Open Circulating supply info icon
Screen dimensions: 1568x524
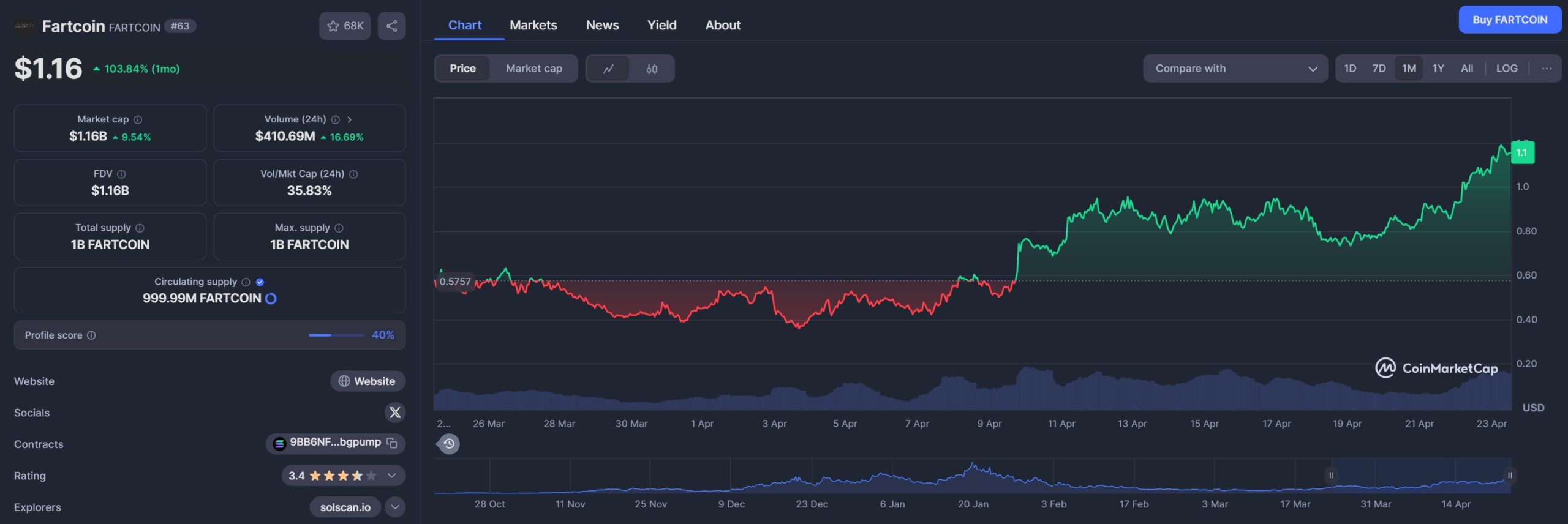coord(246,282)
